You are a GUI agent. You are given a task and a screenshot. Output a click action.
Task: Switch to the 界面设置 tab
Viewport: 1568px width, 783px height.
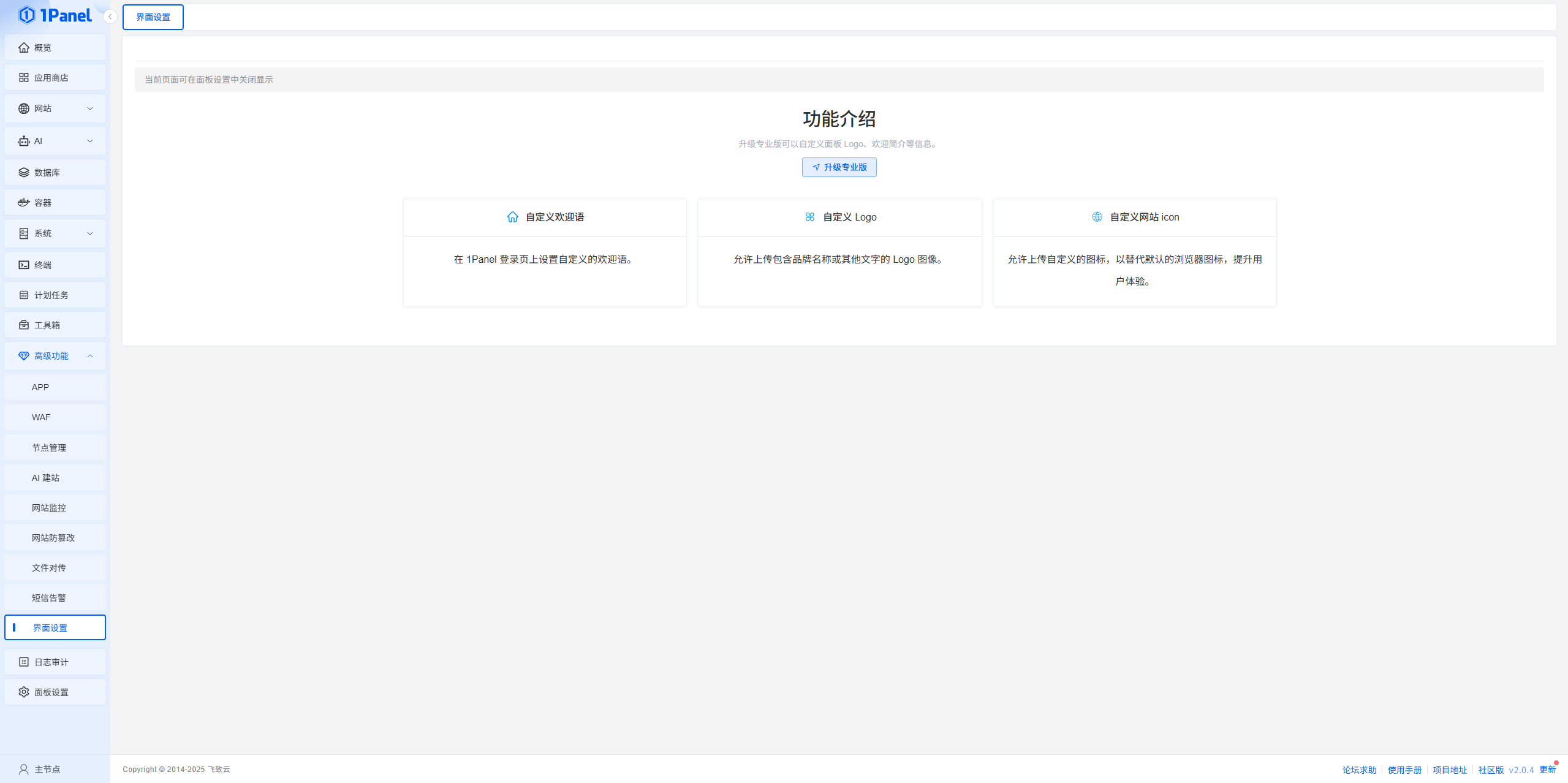153,17
